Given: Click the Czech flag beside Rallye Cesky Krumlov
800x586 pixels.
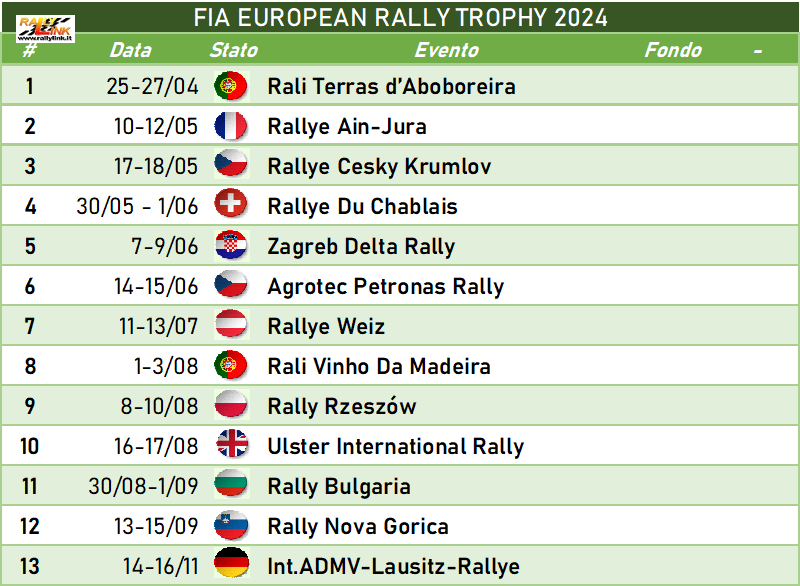Looking at the screenshot, I should coord(231,166).
